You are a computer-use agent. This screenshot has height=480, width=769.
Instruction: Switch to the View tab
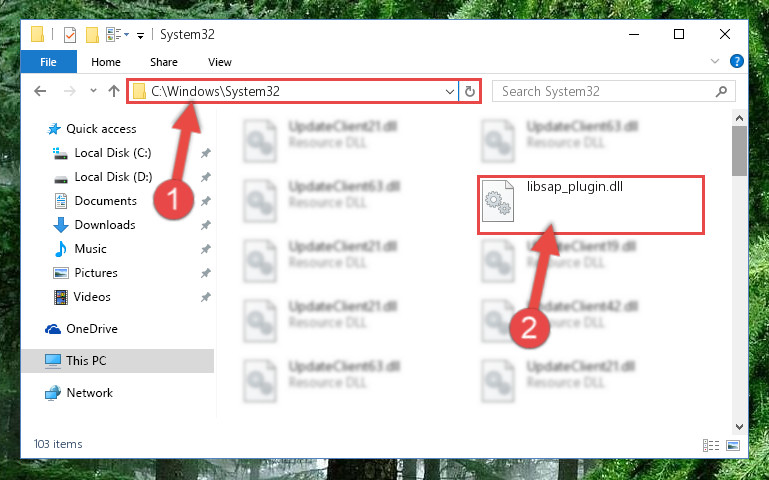(220, 62)
